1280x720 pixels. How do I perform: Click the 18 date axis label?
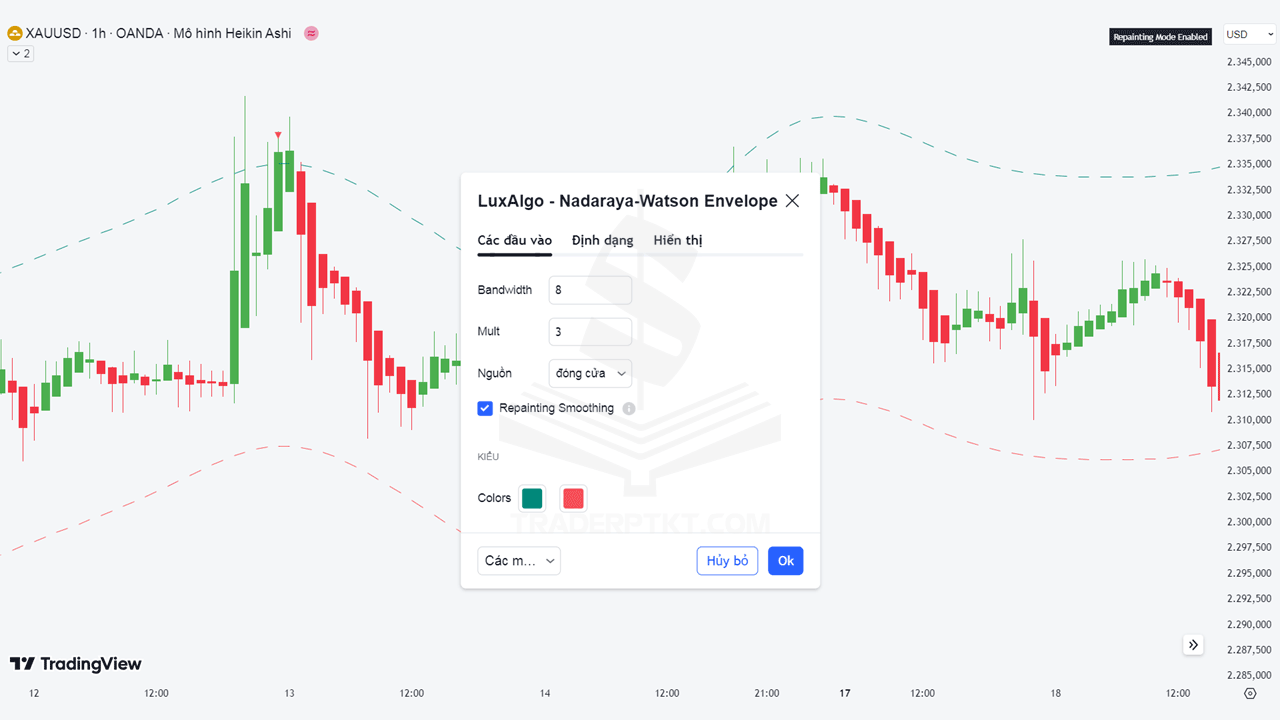point(1055,693)
